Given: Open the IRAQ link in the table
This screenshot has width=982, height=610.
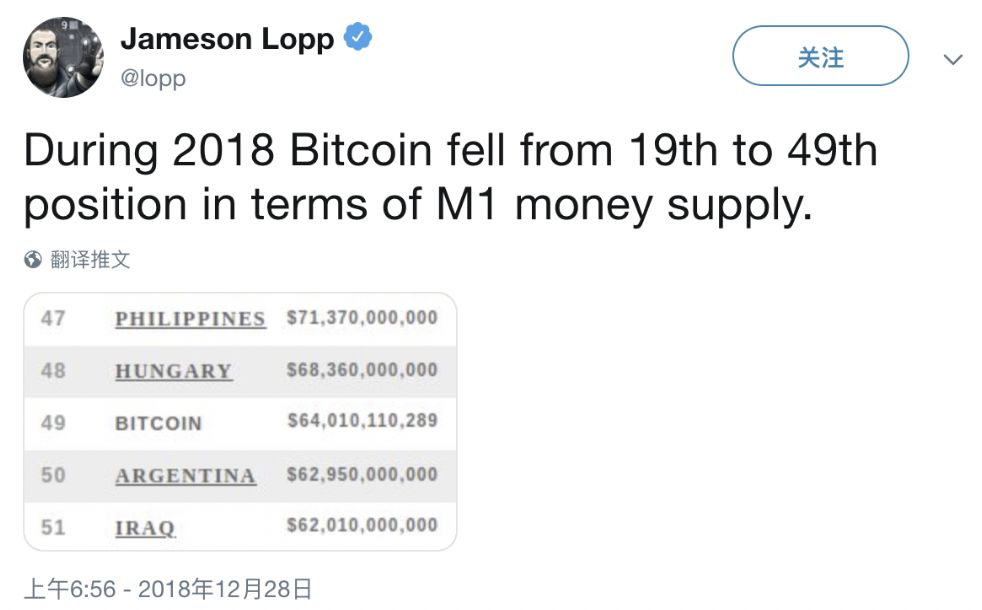Looking at the screenshot, I should click(145, 527).
